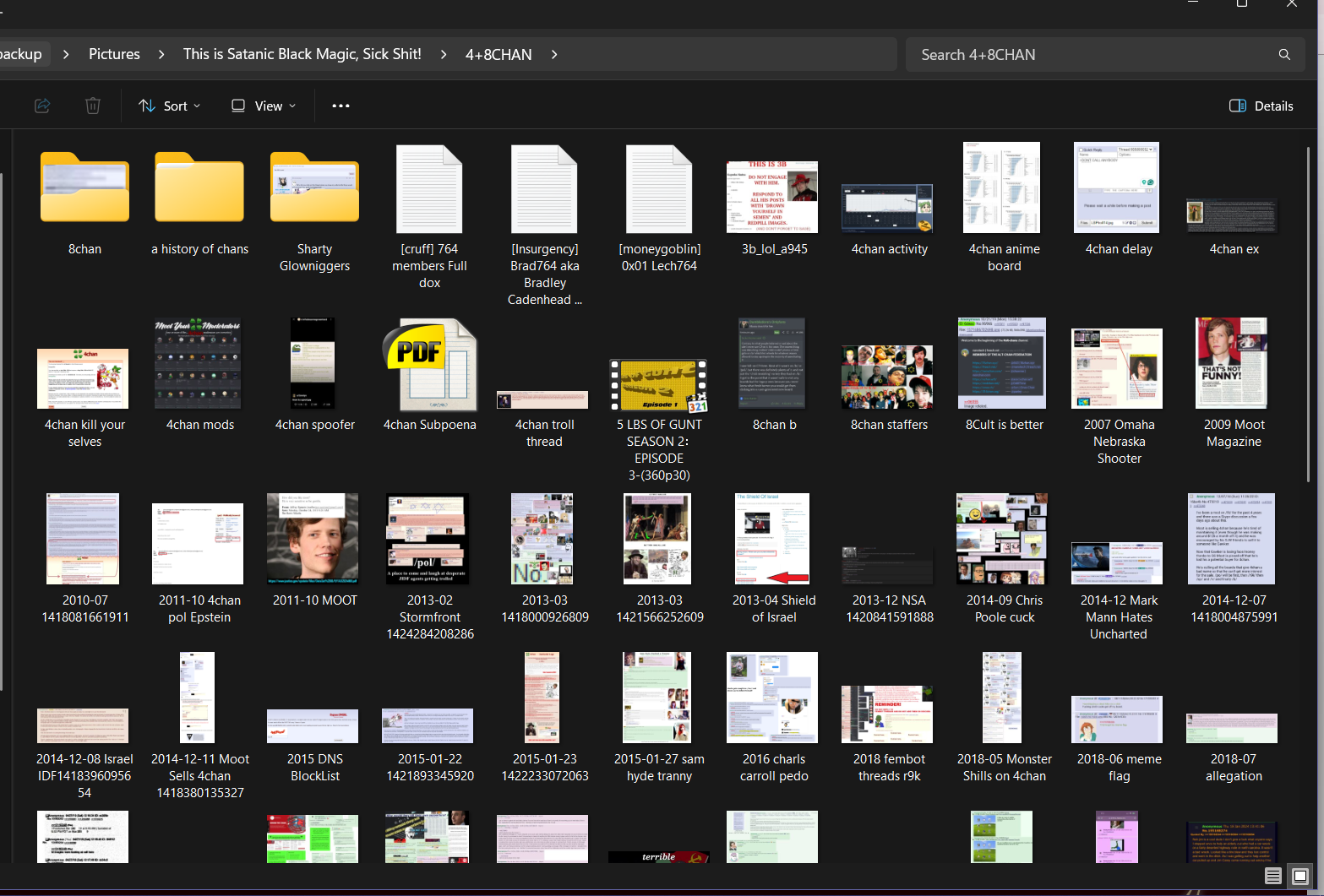This screenshot has width=1324, height=896.
Task: Open the View dropdown menu
Action: [x=264, y=106]
